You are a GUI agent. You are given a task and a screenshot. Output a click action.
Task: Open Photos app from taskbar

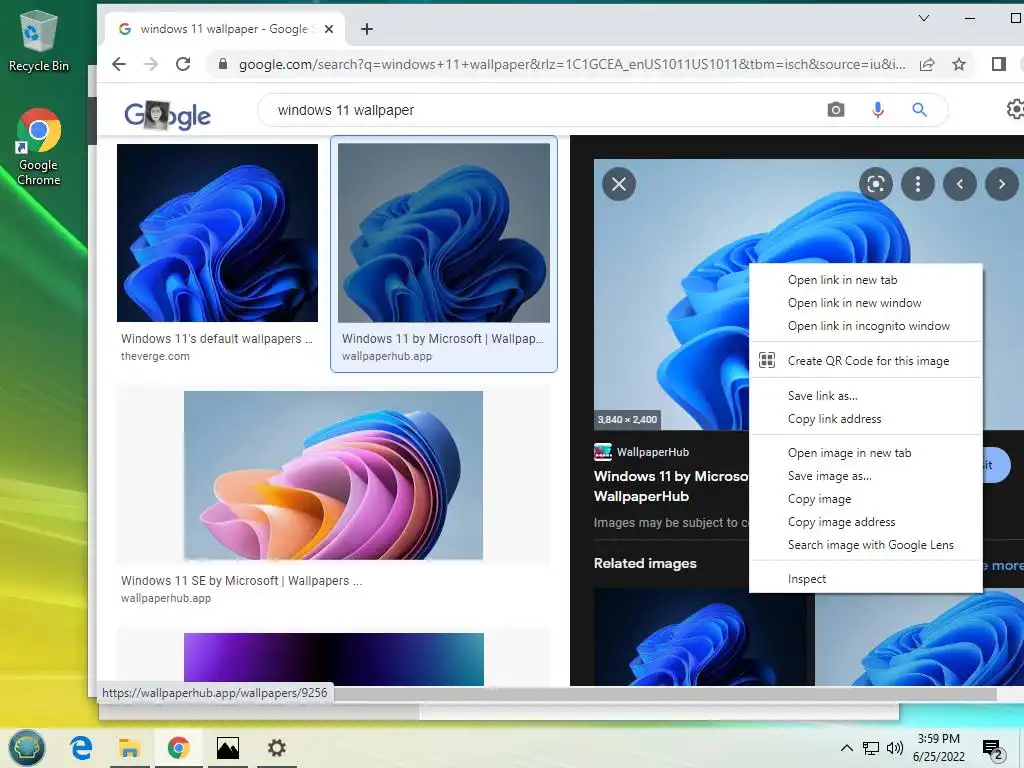[227, 748]
